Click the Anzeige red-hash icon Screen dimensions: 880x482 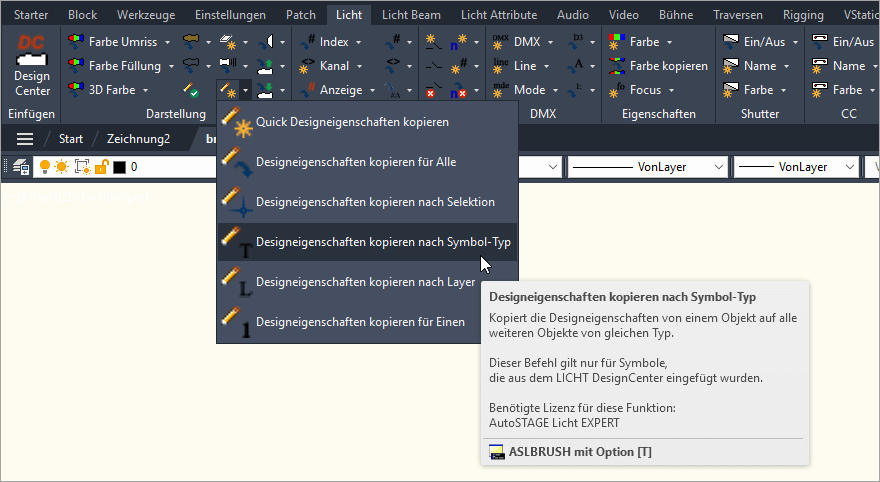308,90
